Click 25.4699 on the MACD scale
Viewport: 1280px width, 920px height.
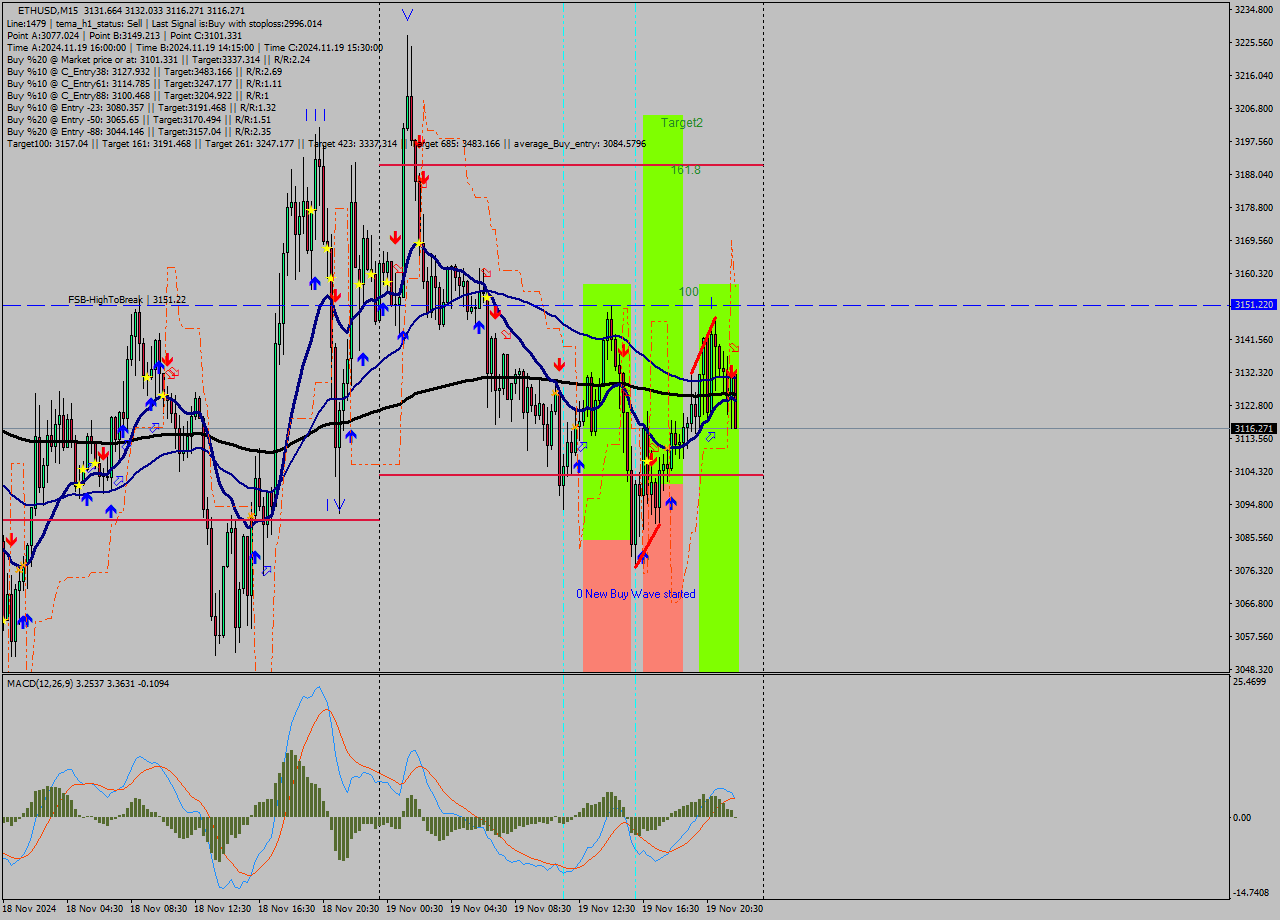point(1250,681)
